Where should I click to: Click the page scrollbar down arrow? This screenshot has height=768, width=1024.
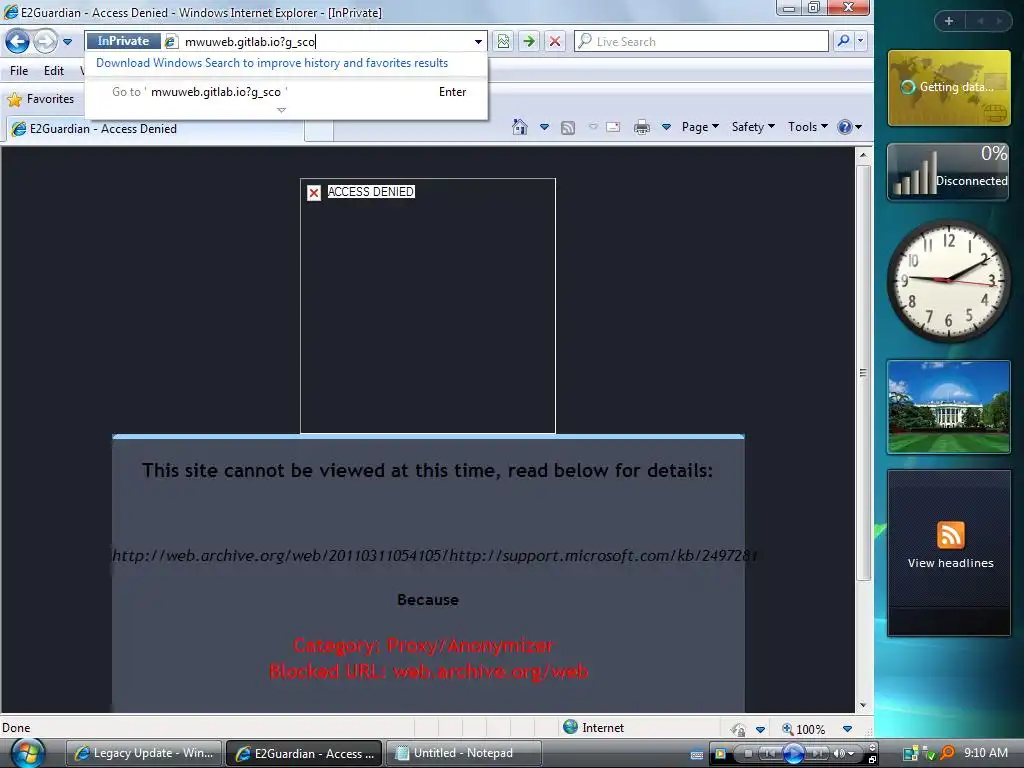point(863,705)
